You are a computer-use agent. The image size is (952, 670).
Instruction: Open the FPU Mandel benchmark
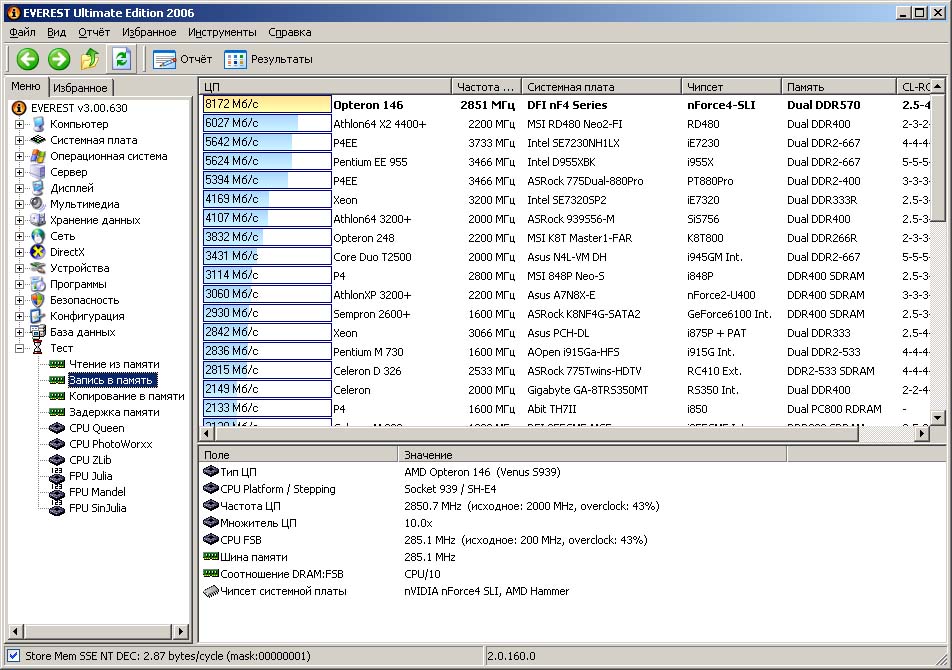(x=97, y=492)
